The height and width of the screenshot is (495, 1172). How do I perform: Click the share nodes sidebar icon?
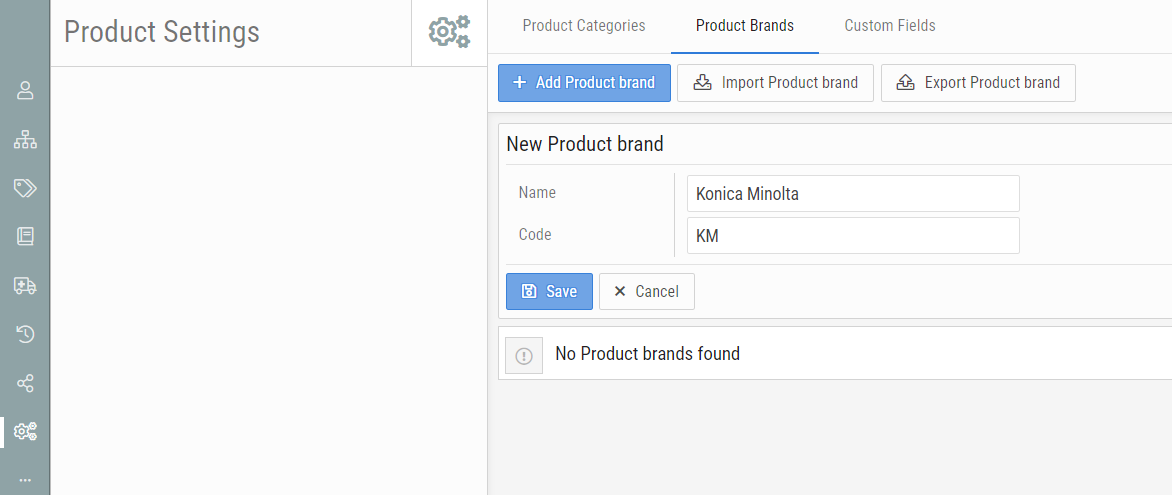[25, 383]
